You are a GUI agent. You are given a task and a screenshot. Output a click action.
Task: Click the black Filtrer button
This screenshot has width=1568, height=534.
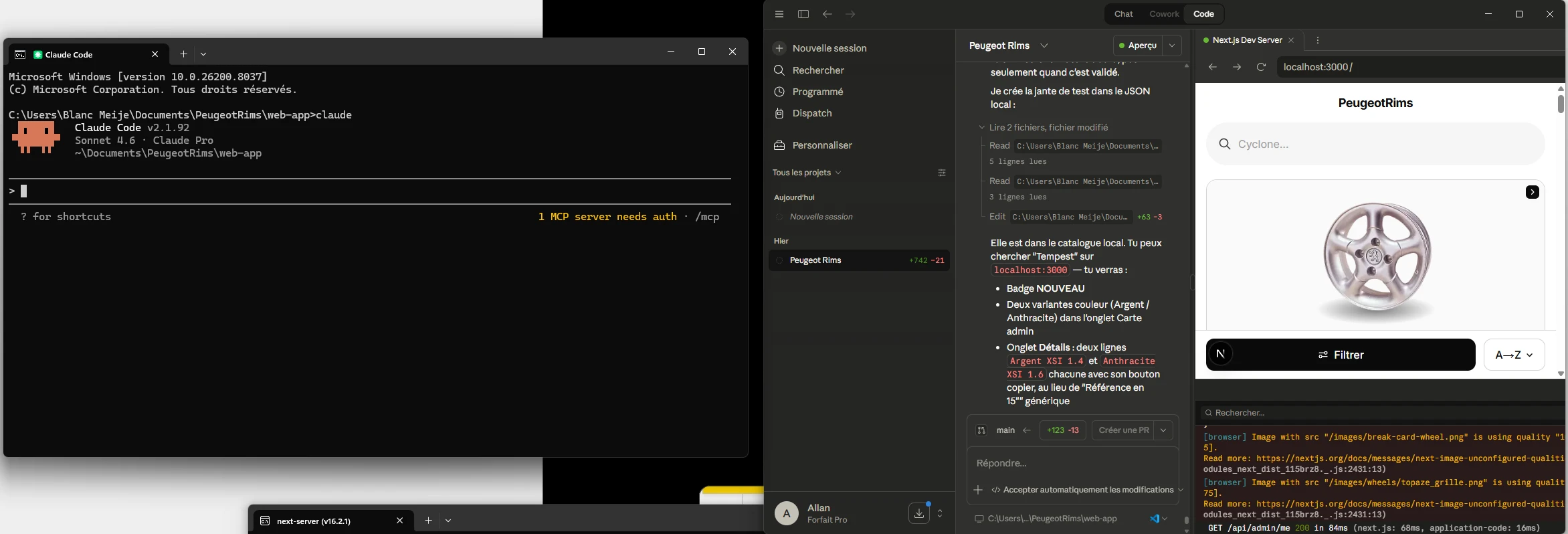(1341, 355)
